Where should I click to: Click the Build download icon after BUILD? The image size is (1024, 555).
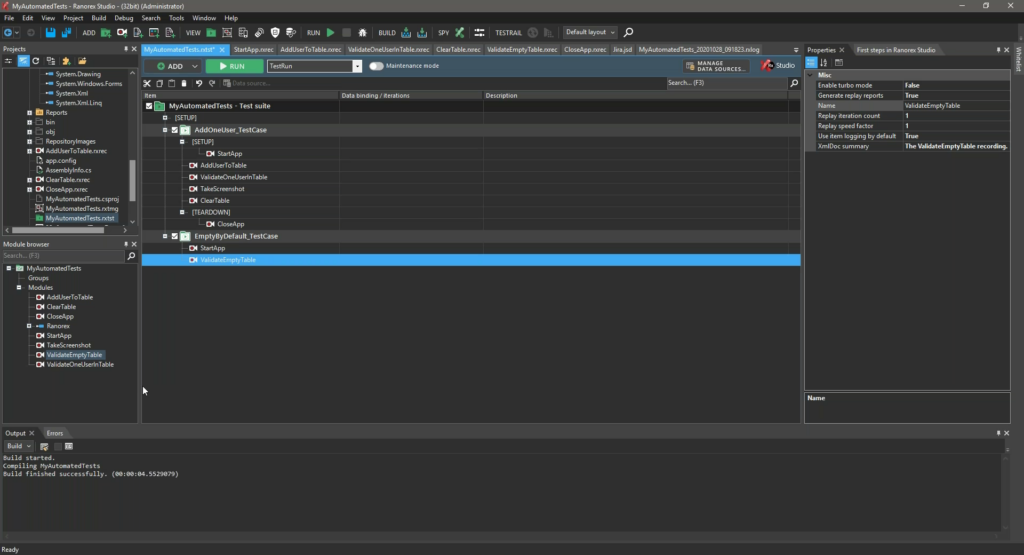click(406, 32)
